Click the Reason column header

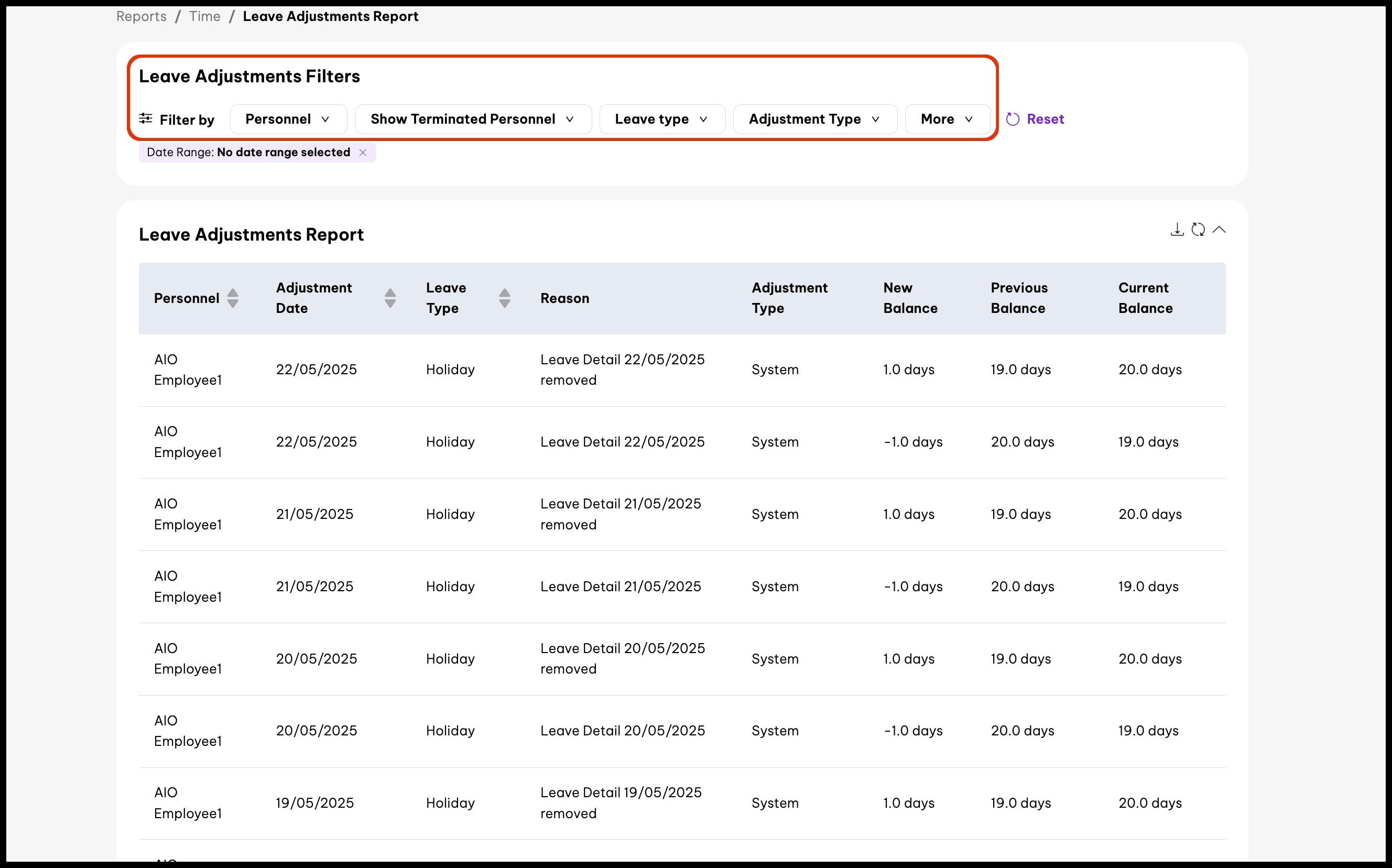[x=564, y=298]
